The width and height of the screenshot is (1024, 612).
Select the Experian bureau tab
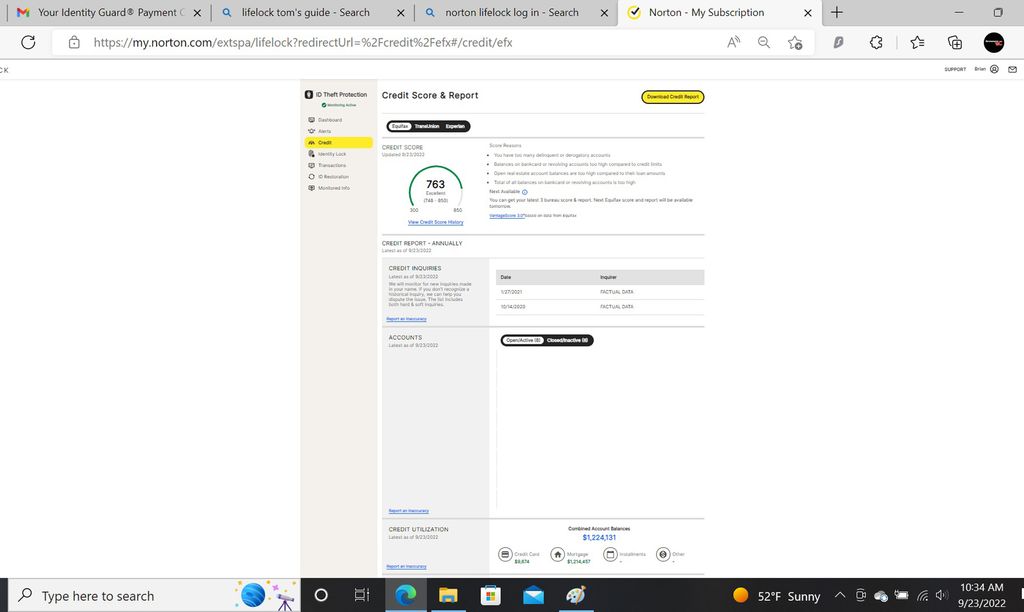(455, 126)
